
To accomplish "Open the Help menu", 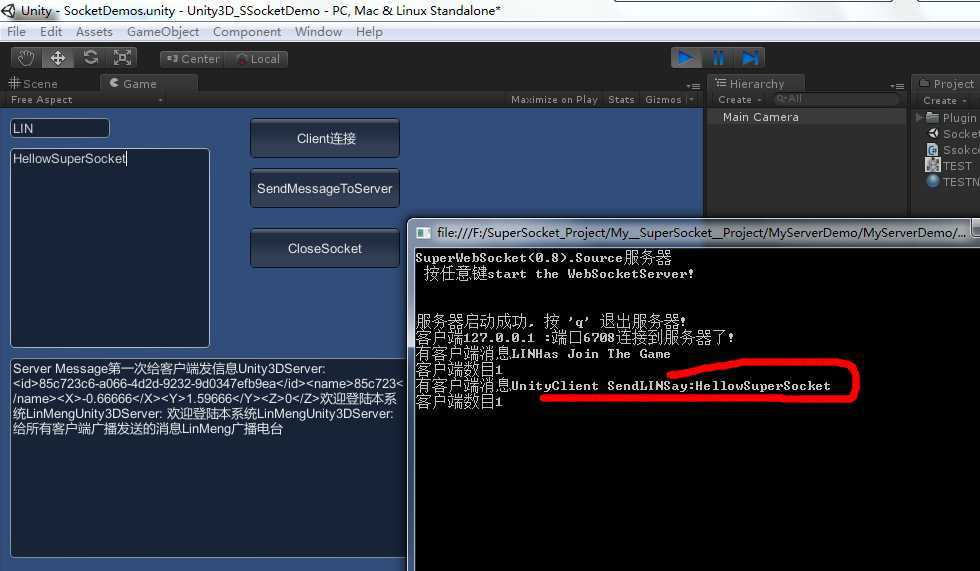I will 369,31.
